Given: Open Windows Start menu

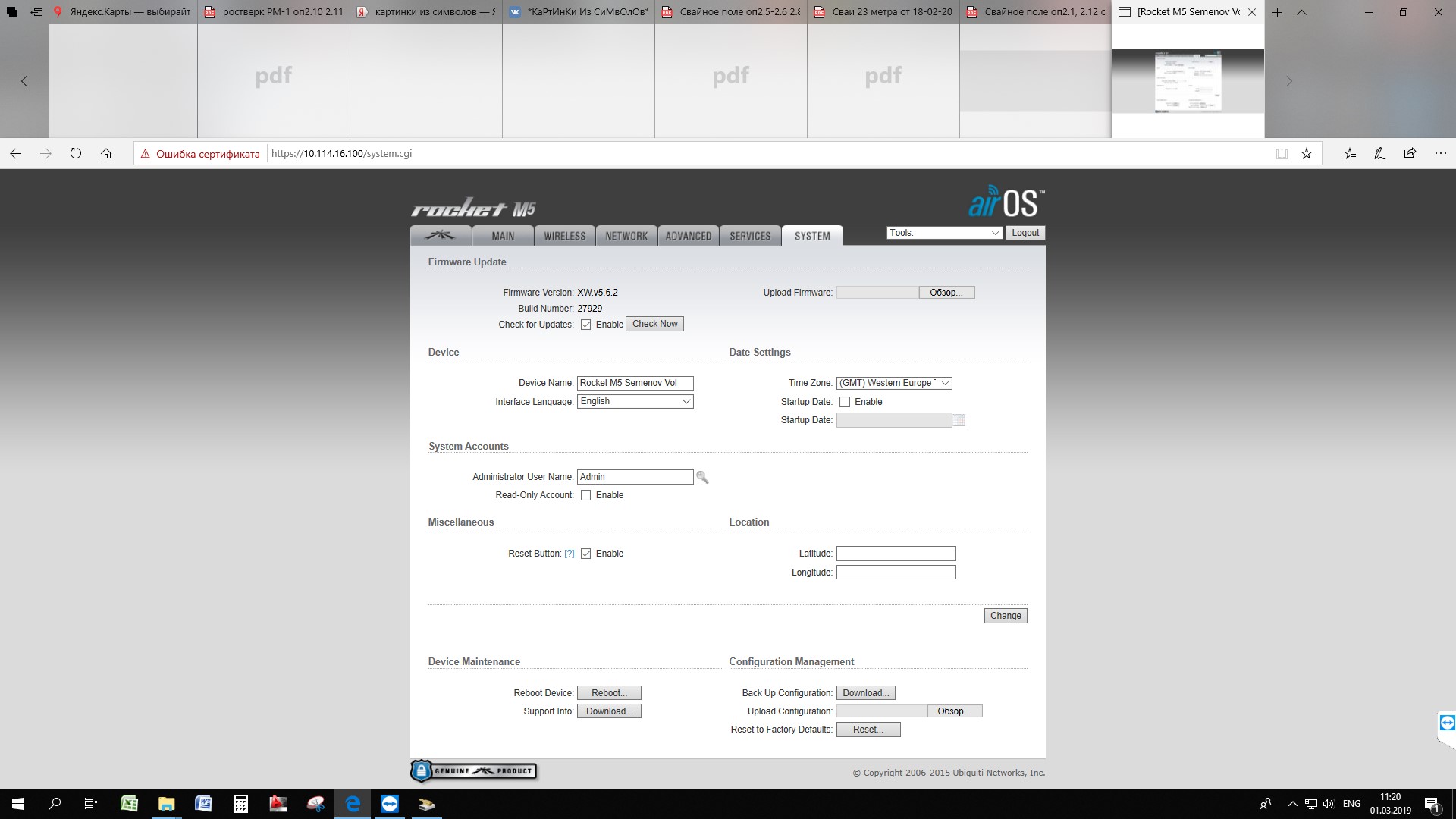Looking at the screenshot, I should [18, 804].
